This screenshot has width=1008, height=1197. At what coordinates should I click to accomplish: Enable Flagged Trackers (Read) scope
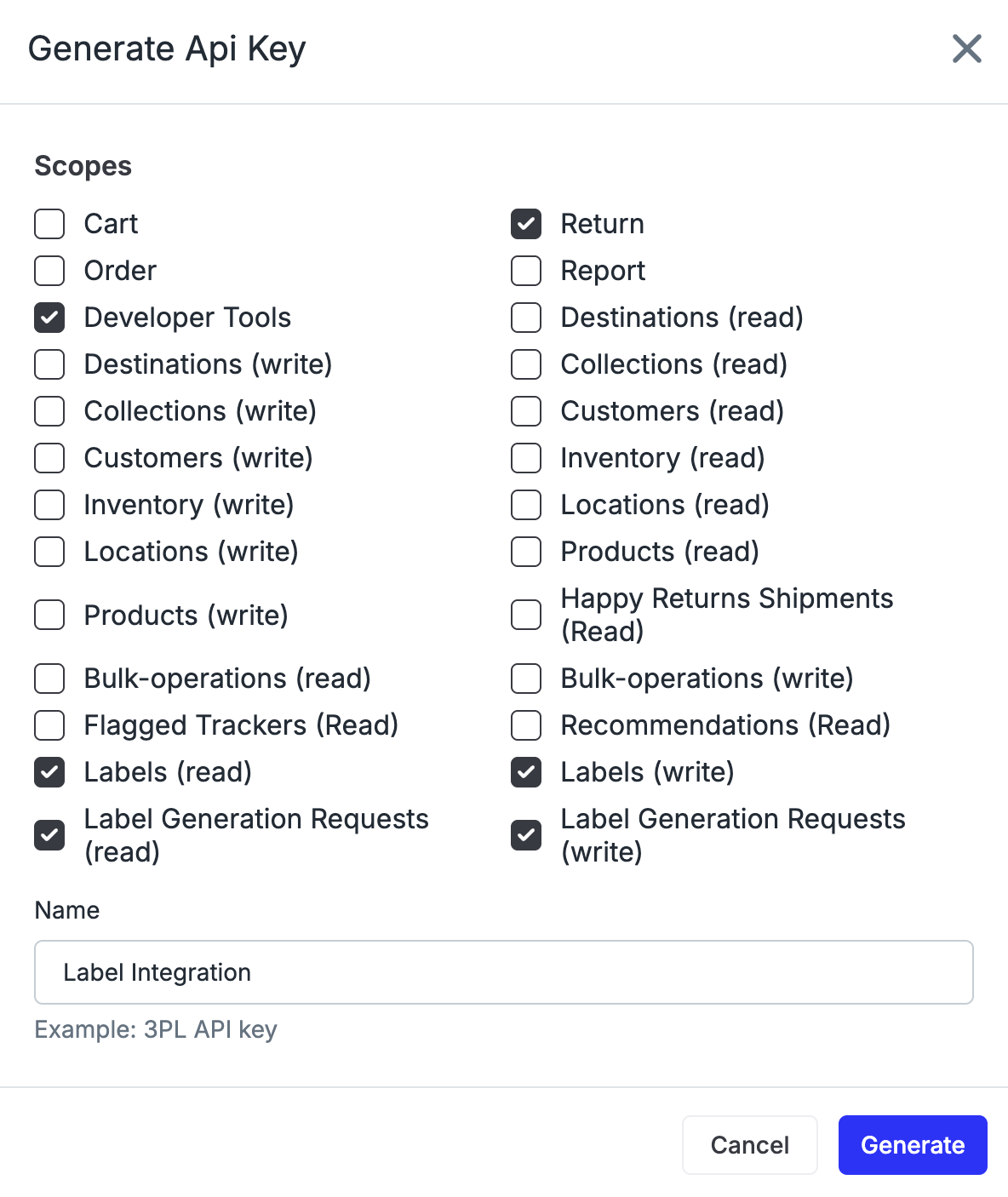coord(49,725)
